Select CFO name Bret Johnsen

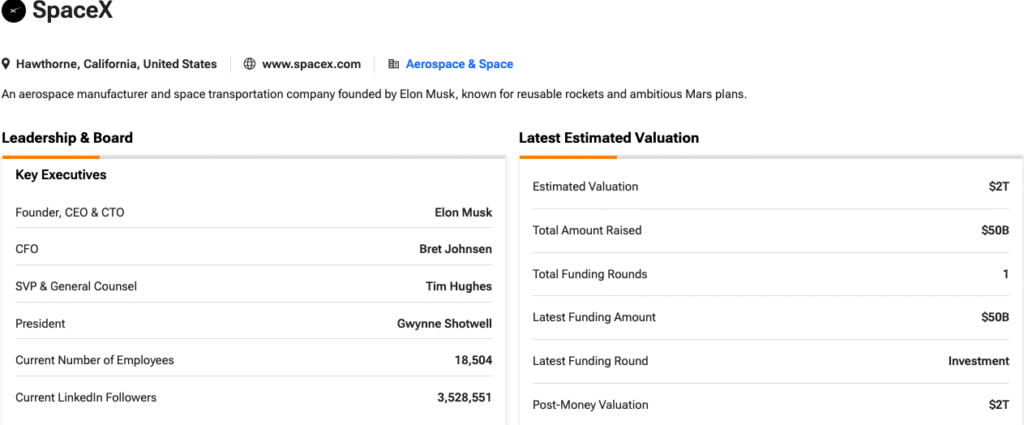coord(455,249)
